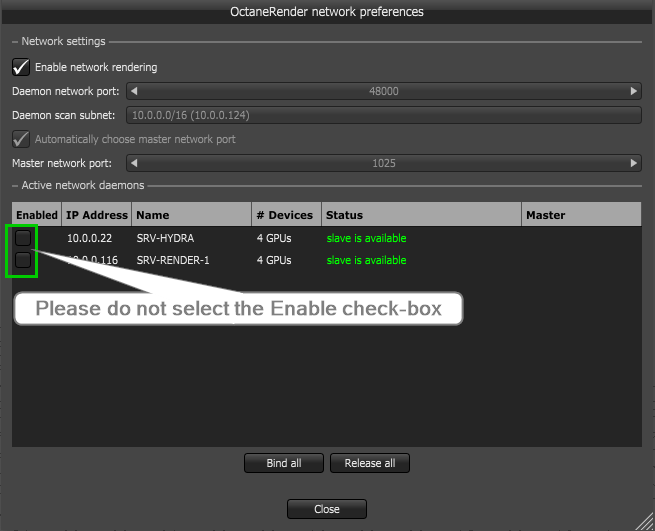Tick the Enabled checkbox for SRV-RENDER-1
The height and width of the screenshot is (531, 655).
pyautogui.click(x=23, y=260)
